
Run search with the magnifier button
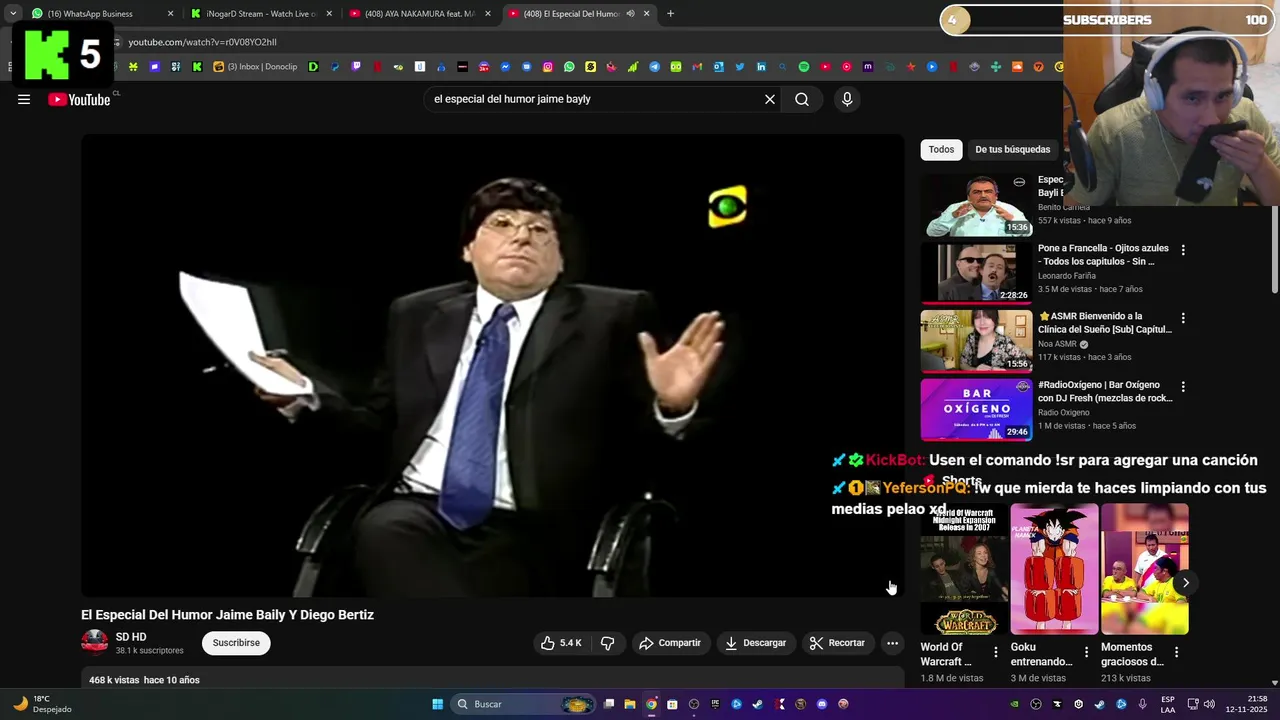click(x=802, y=99)
